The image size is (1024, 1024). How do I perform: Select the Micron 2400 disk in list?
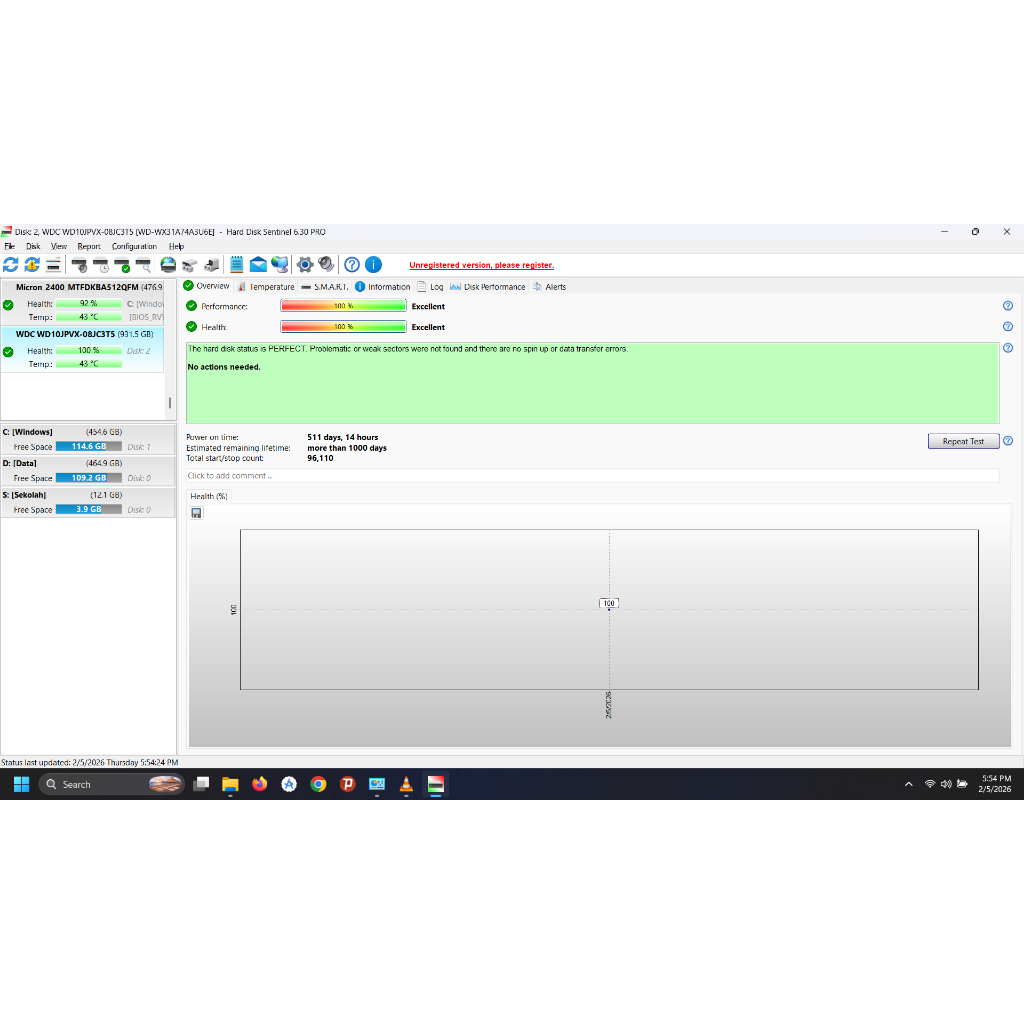tap(85, 287)
